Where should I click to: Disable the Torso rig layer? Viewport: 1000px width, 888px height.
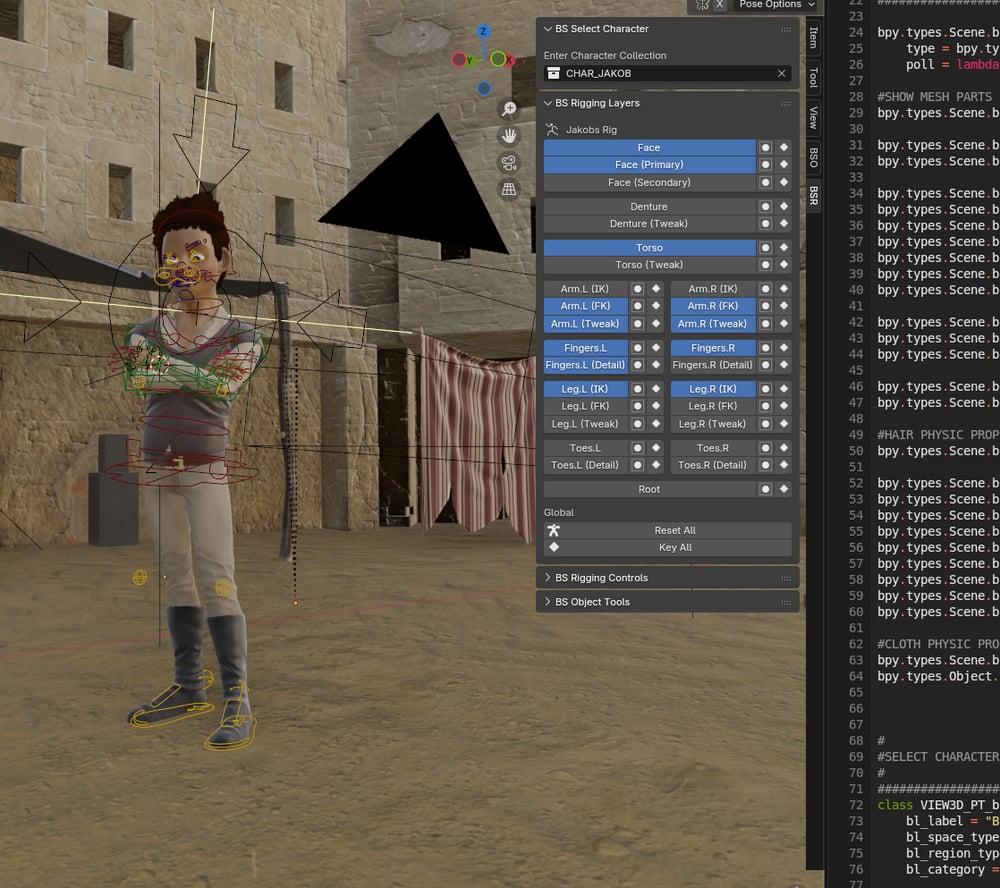point(649,248)
